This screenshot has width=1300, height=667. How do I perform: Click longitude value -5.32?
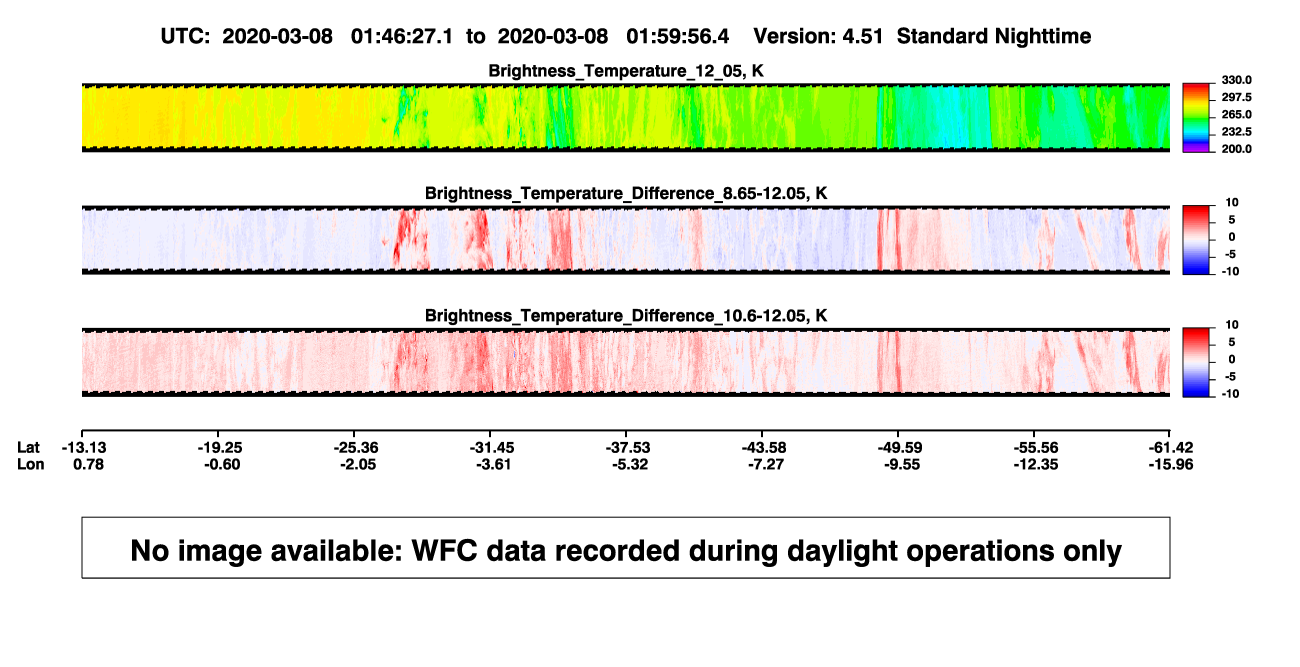pos(629,464)
